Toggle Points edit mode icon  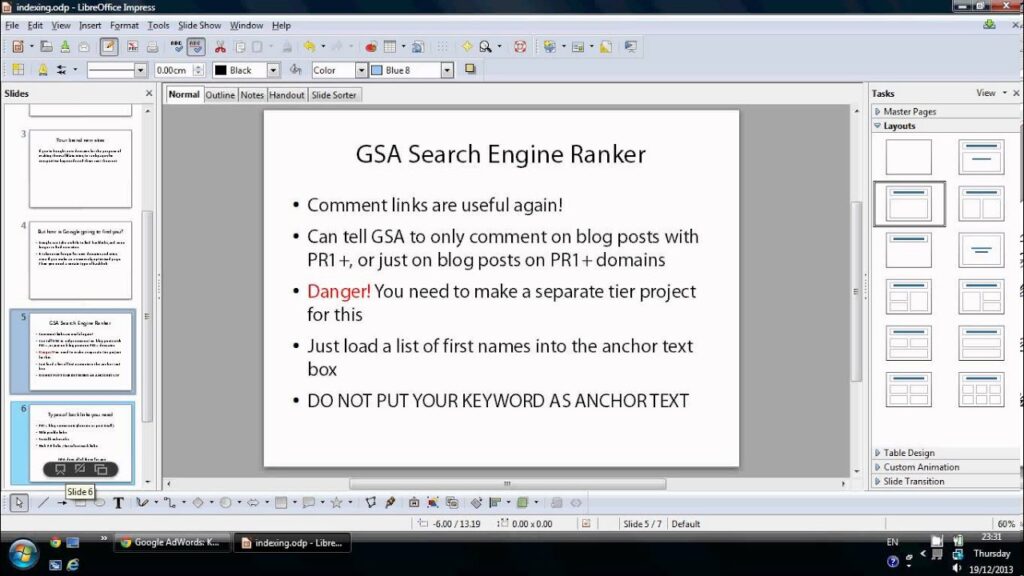tap(370, 502)
